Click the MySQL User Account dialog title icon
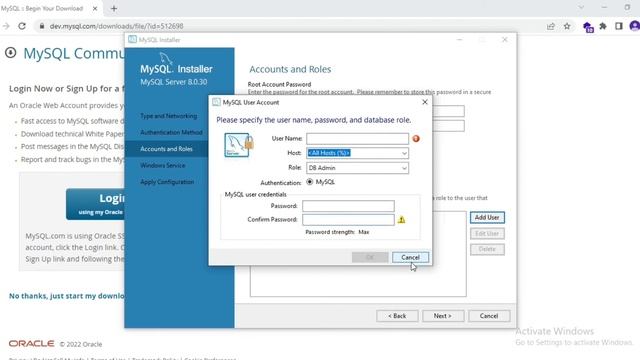This screenshot has height=360, width=640. coord(216,102)
